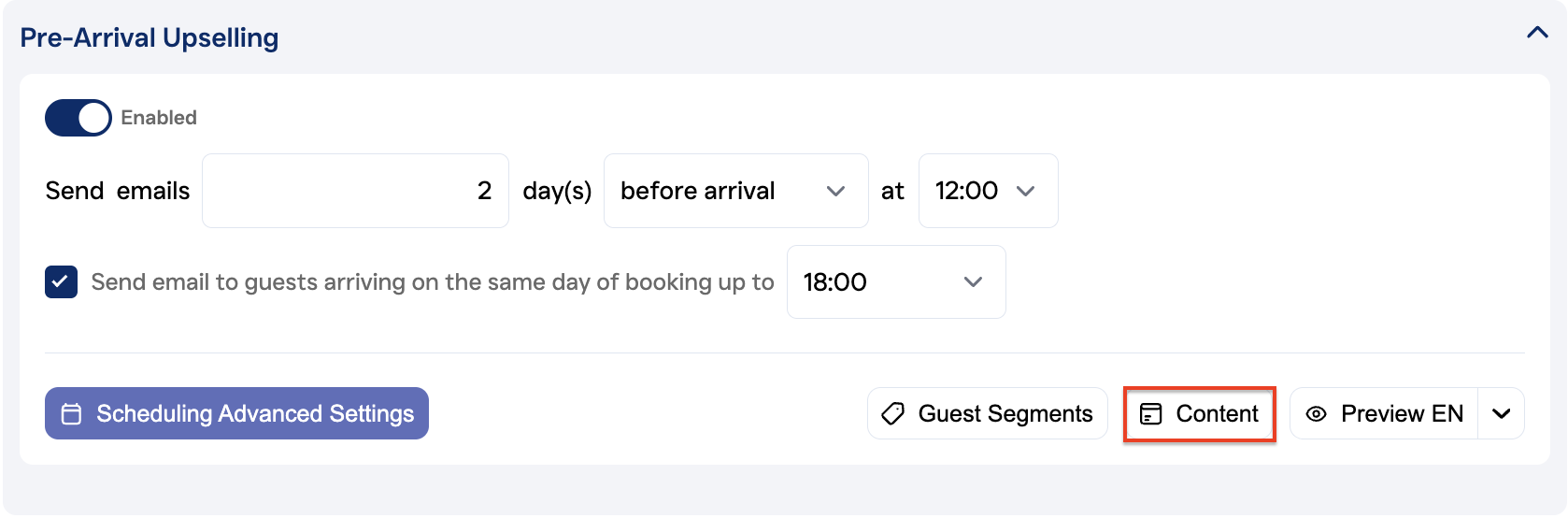Click the chevron inside the before arrival box
Image resolution: width=1568 pixels, height=518 pixels.
coord(836,191)
